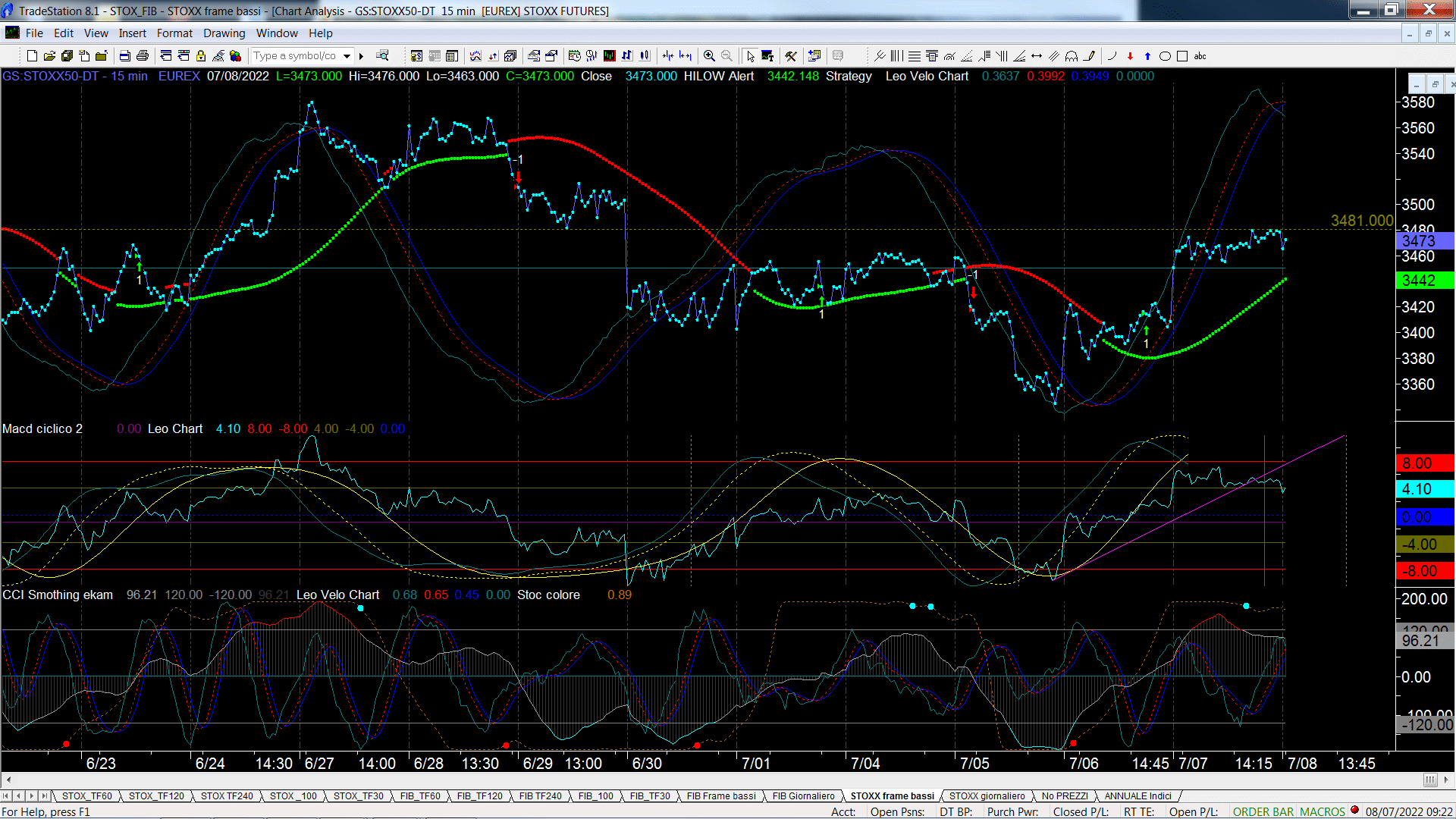Select the double-headed horizontal arrow tool
The image size is (1456, 819).
pyautogui.click(x=1037, y=56)
